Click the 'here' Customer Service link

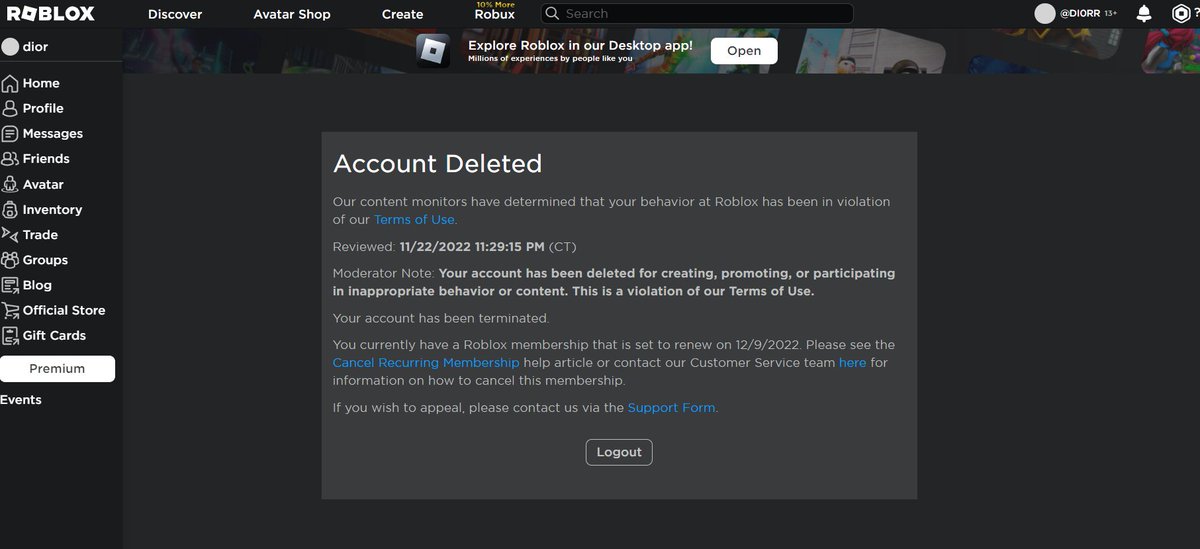tap(852, 362)
